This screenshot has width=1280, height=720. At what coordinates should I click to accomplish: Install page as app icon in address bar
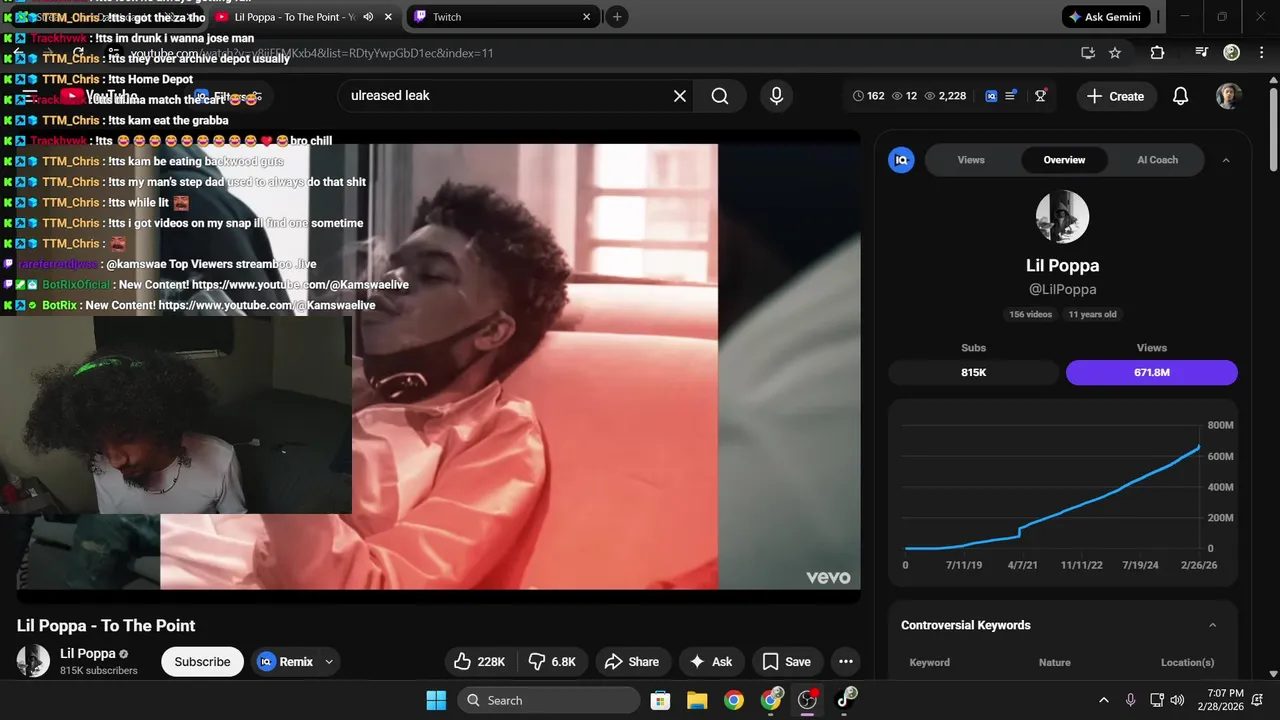click(x=1088, y=53)
